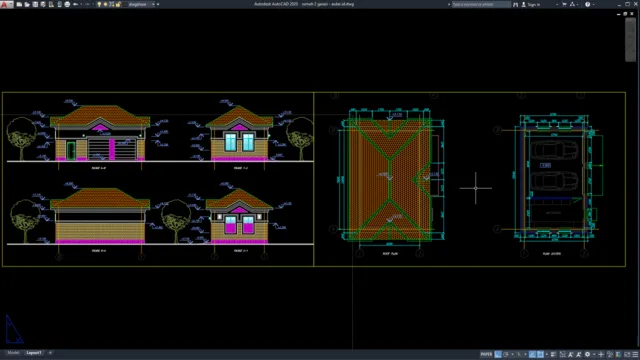
Task: Expand the Redo history dropdown arrow
Action: pyautogui.click(x=93, y=4)
